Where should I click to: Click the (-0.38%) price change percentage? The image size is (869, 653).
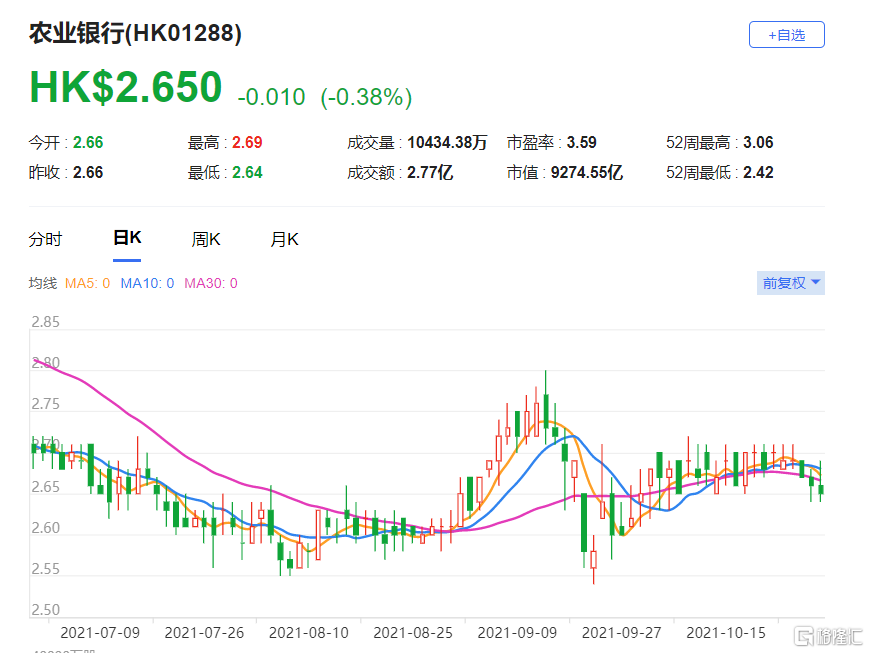coord(366,97)
